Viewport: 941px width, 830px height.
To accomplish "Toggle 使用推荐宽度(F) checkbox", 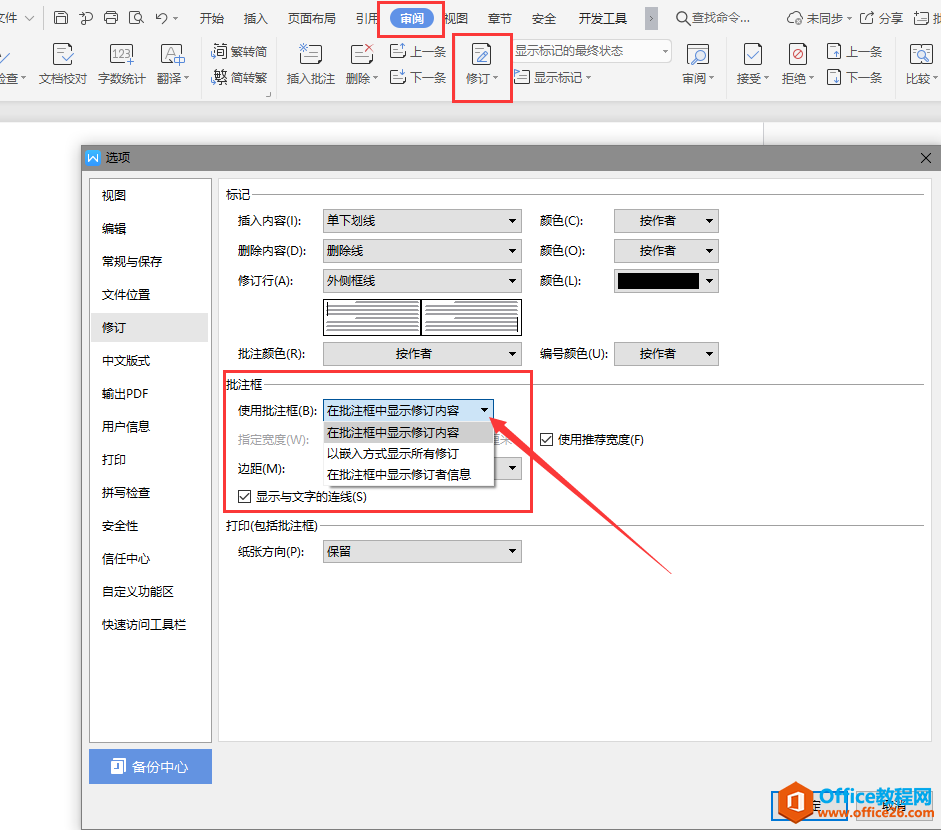I will 546,440.
